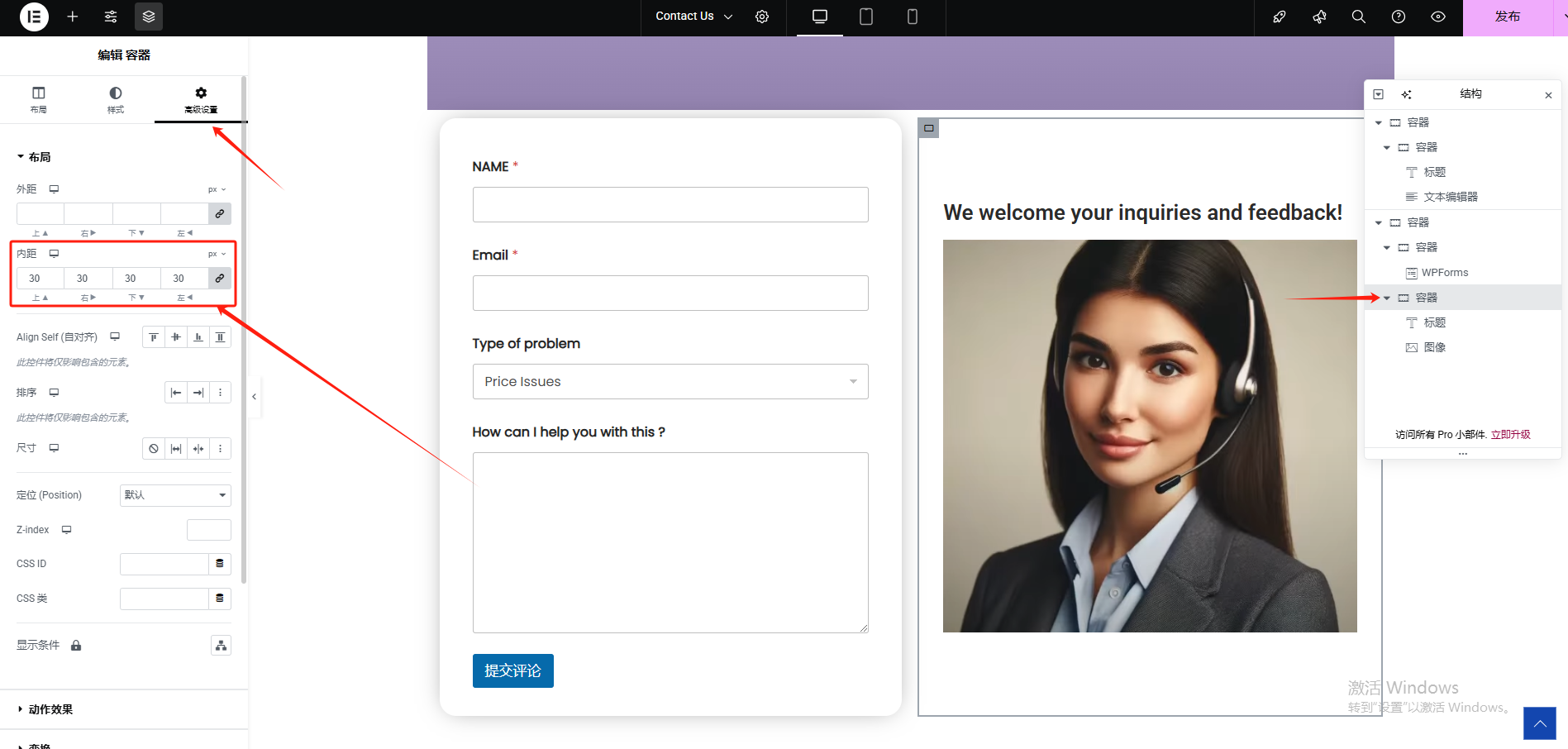Switch to the Layout tab
This screenshot has height=749, width=1568.
tap(39, 99)
